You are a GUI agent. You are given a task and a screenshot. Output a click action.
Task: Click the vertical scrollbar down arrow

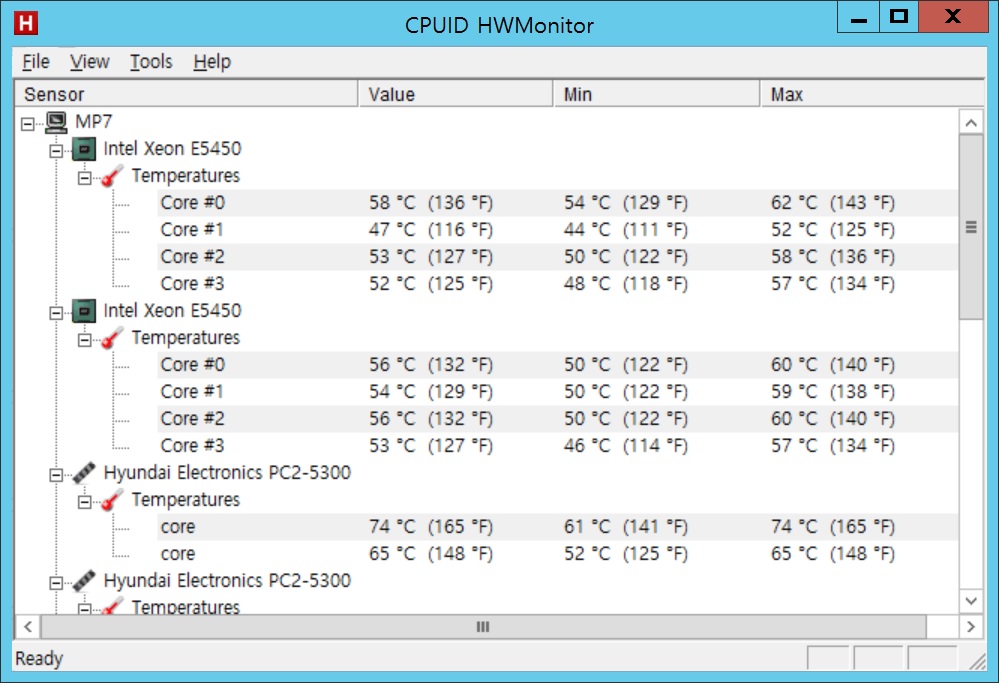coord(971,600)
